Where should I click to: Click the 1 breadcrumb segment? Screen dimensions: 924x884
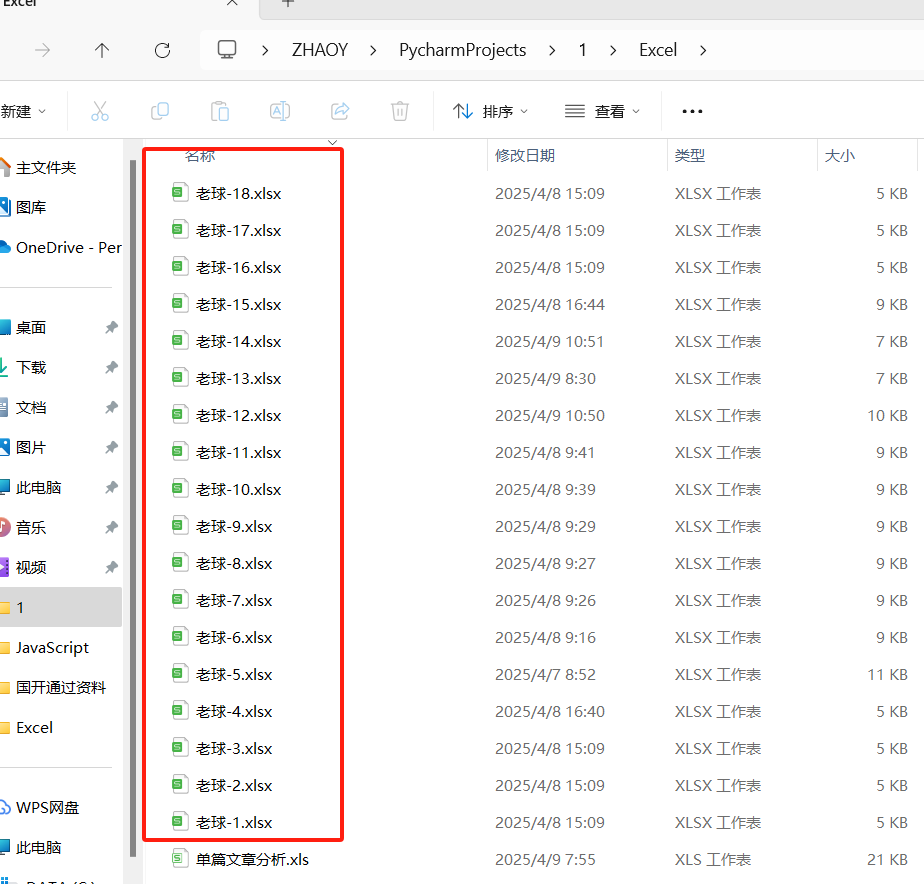click(582, 50)
